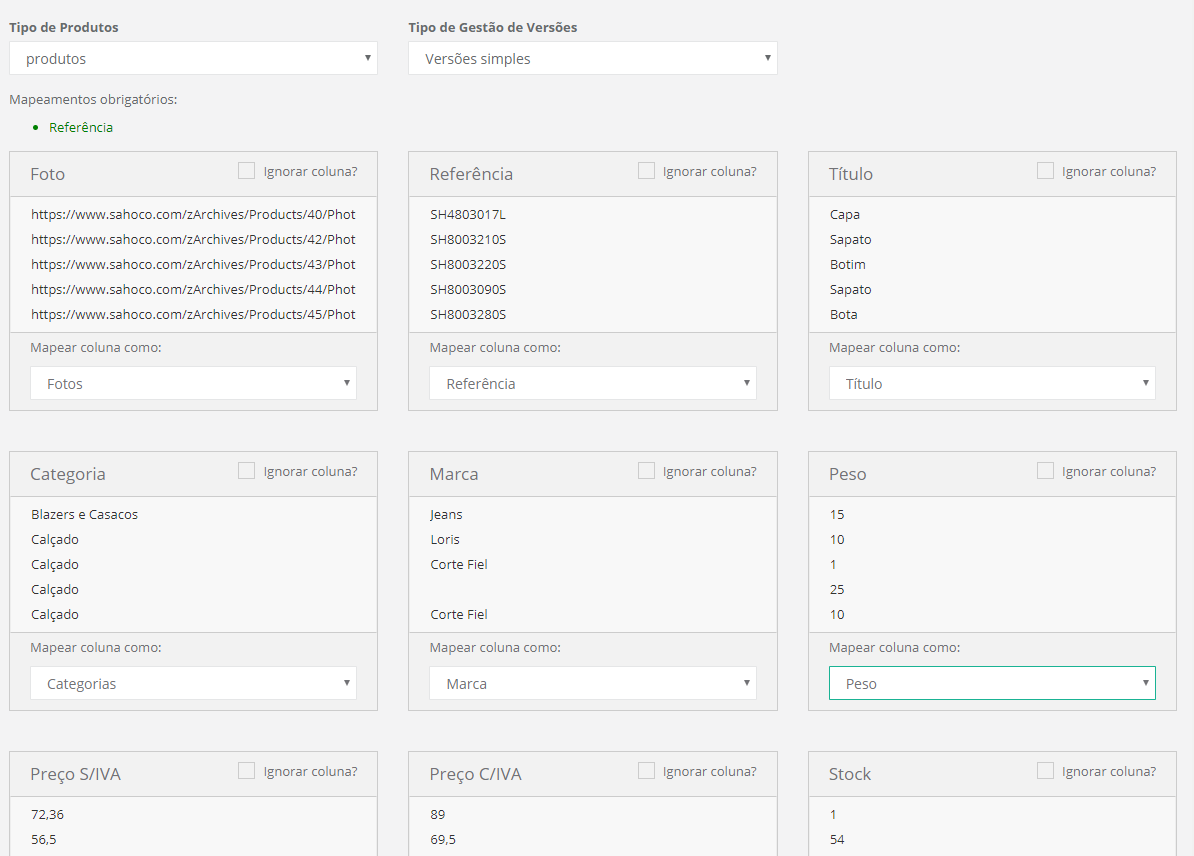
Task: Tick Ignorar coluna for the Stock column
Action: pyautogui.click(x=1045, y=771)
